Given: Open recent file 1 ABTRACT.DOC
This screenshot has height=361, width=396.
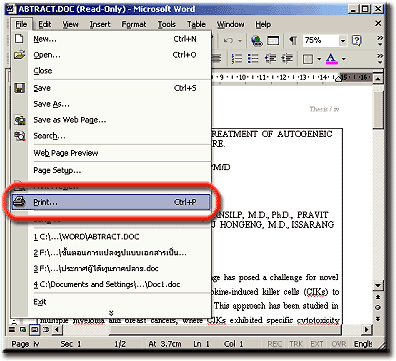Looking at the screenshot, I should click(111, 237).
